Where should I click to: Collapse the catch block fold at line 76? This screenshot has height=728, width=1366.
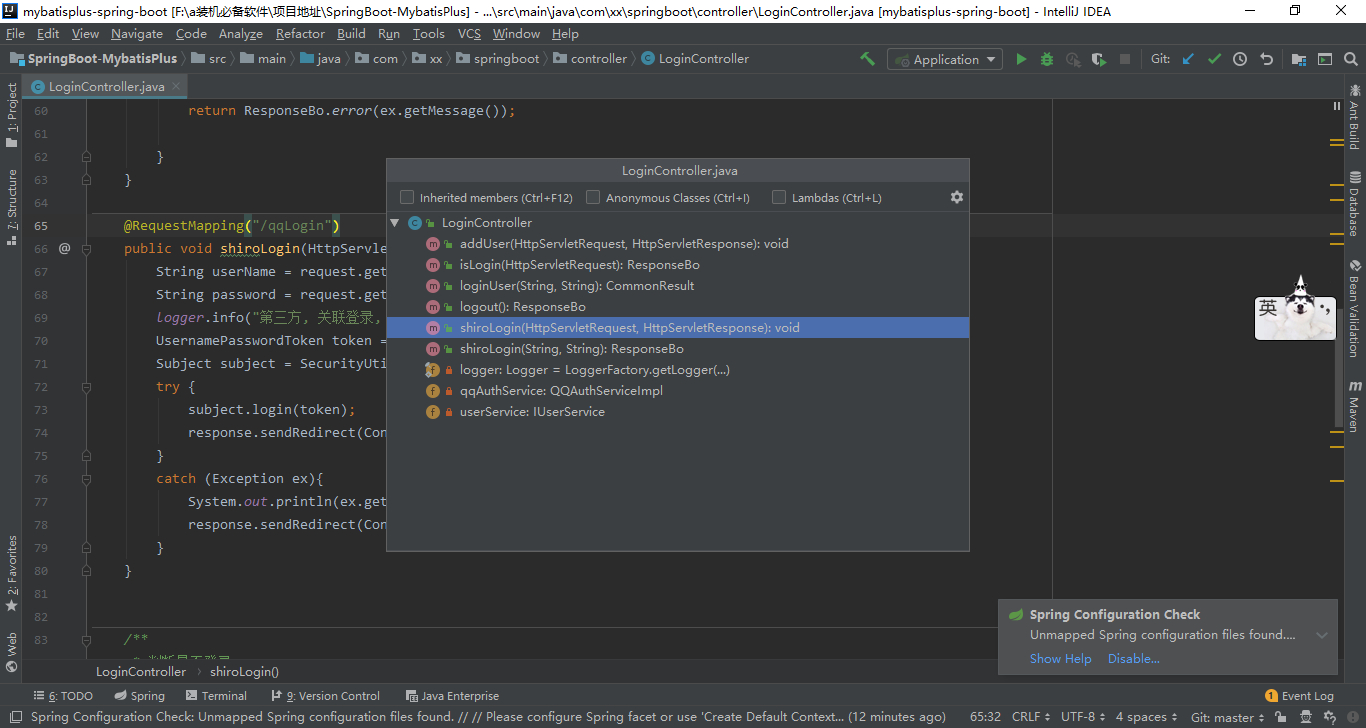tap(86, 478)
